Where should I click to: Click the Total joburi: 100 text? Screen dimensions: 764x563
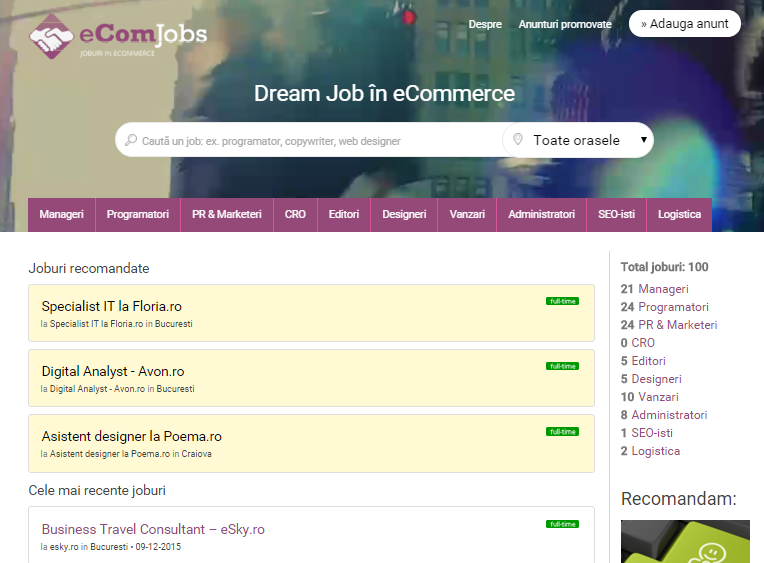[664, 267]
